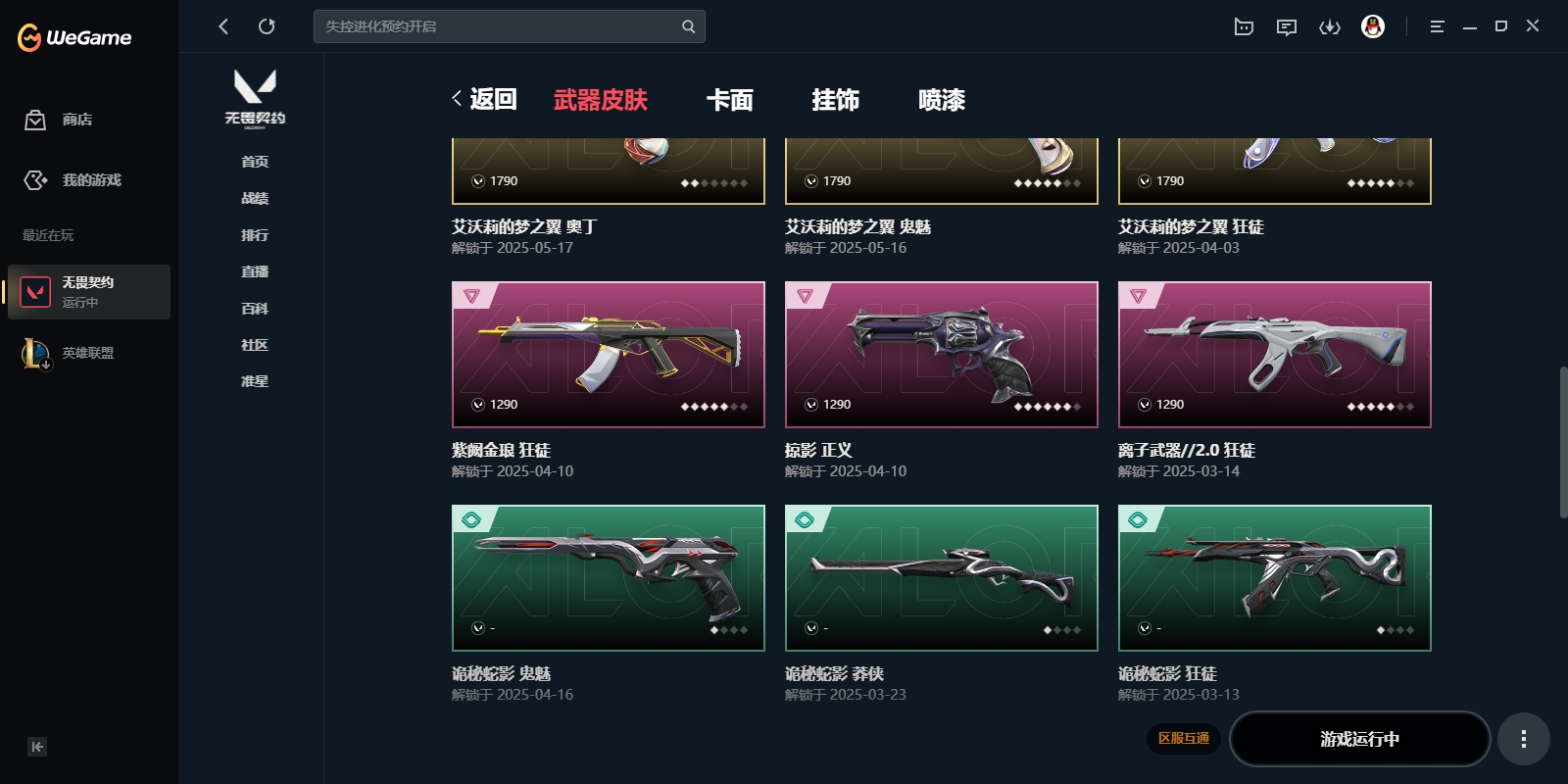Toggle the 区服互通 badge

tap(1184, 739)
